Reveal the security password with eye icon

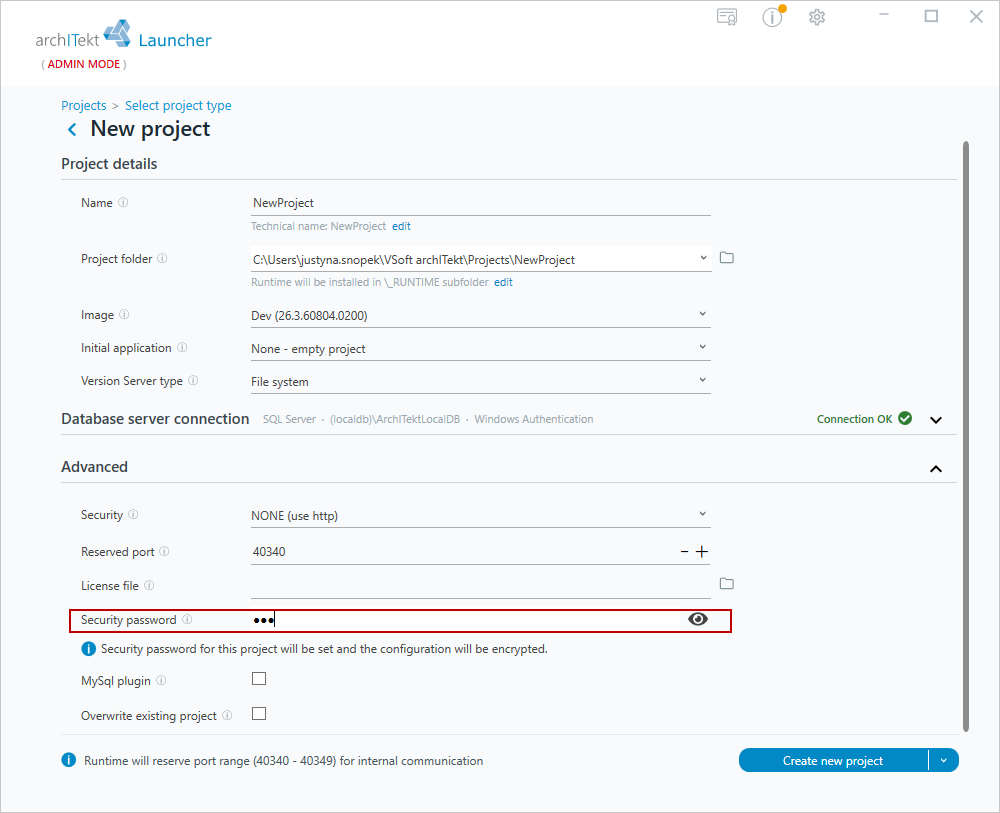[698, 619]
